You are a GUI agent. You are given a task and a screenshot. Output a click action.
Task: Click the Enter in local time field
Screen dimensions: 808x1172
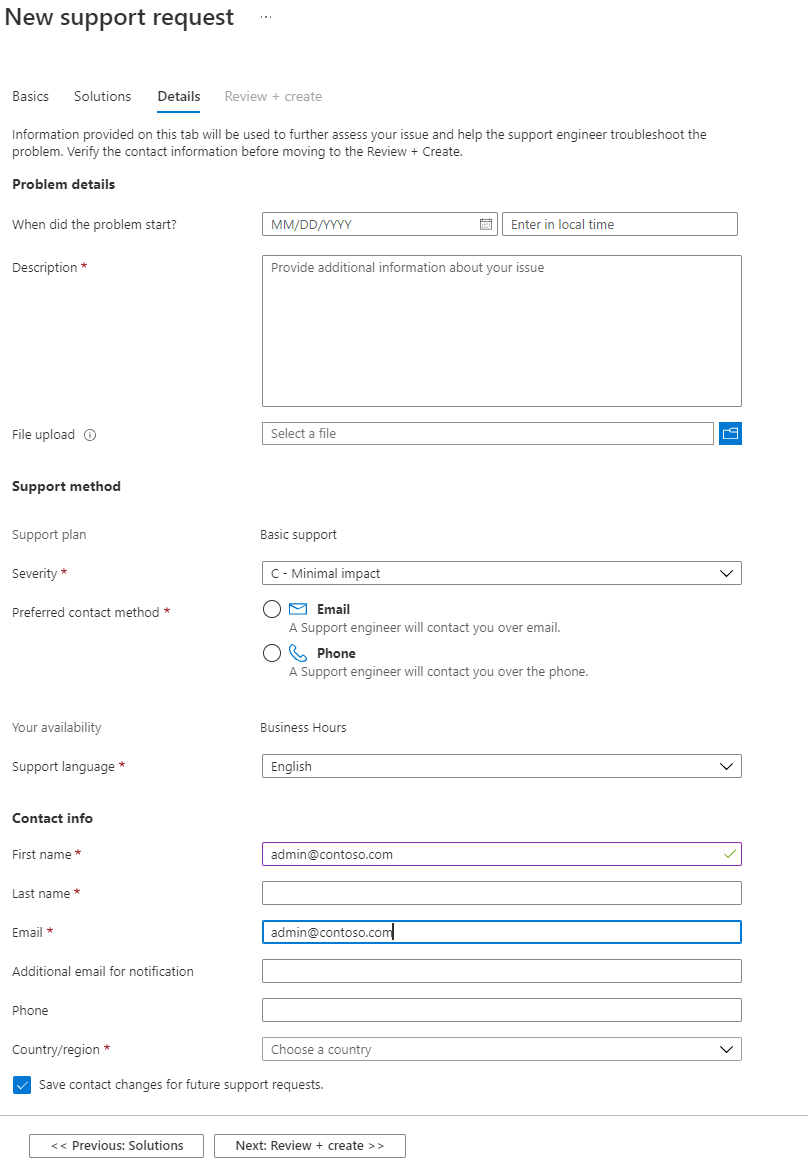(x=619, y=223)
